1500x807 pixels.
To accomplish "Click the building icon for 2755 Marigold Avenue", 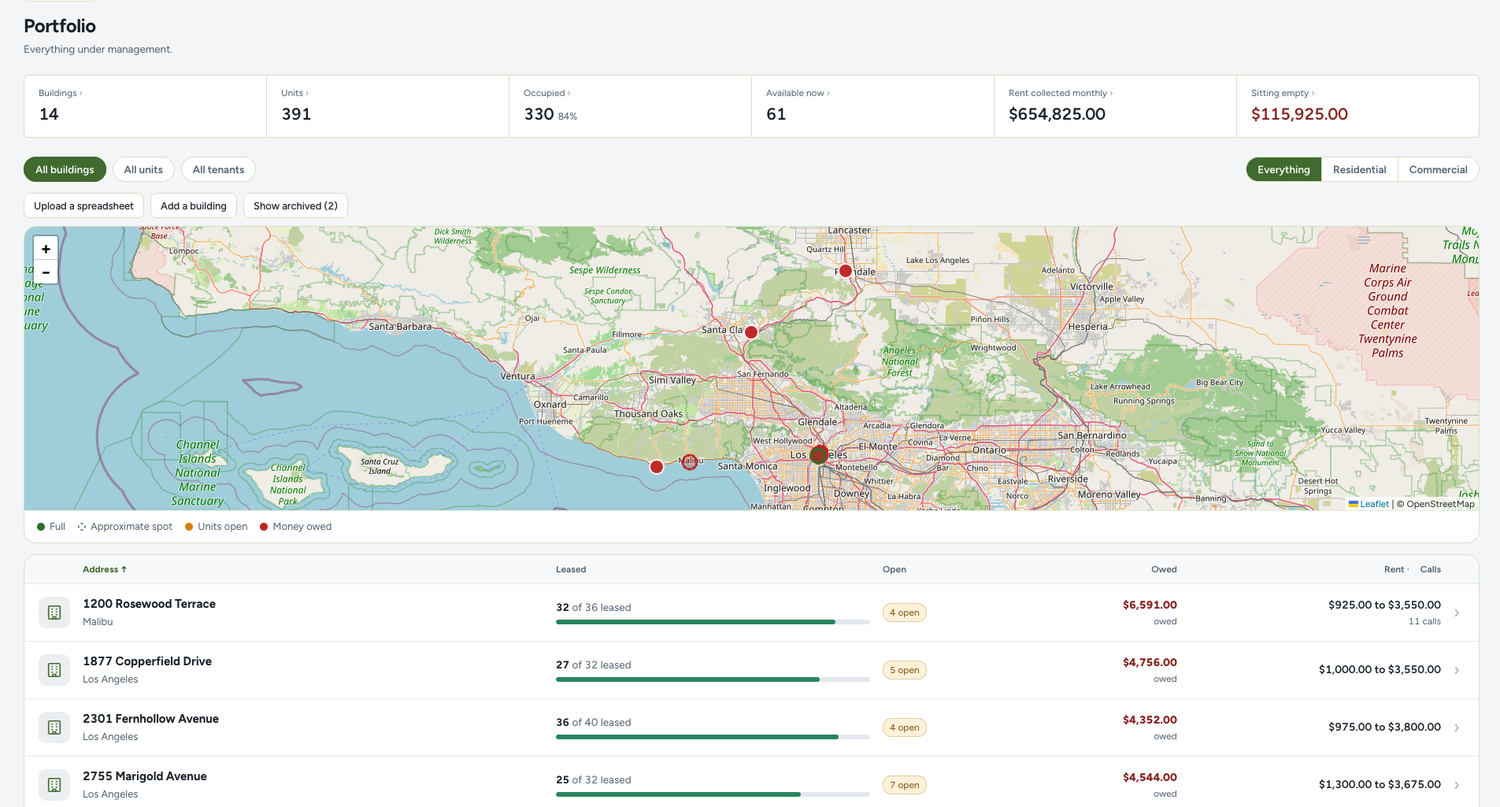I will pos(54,785).
